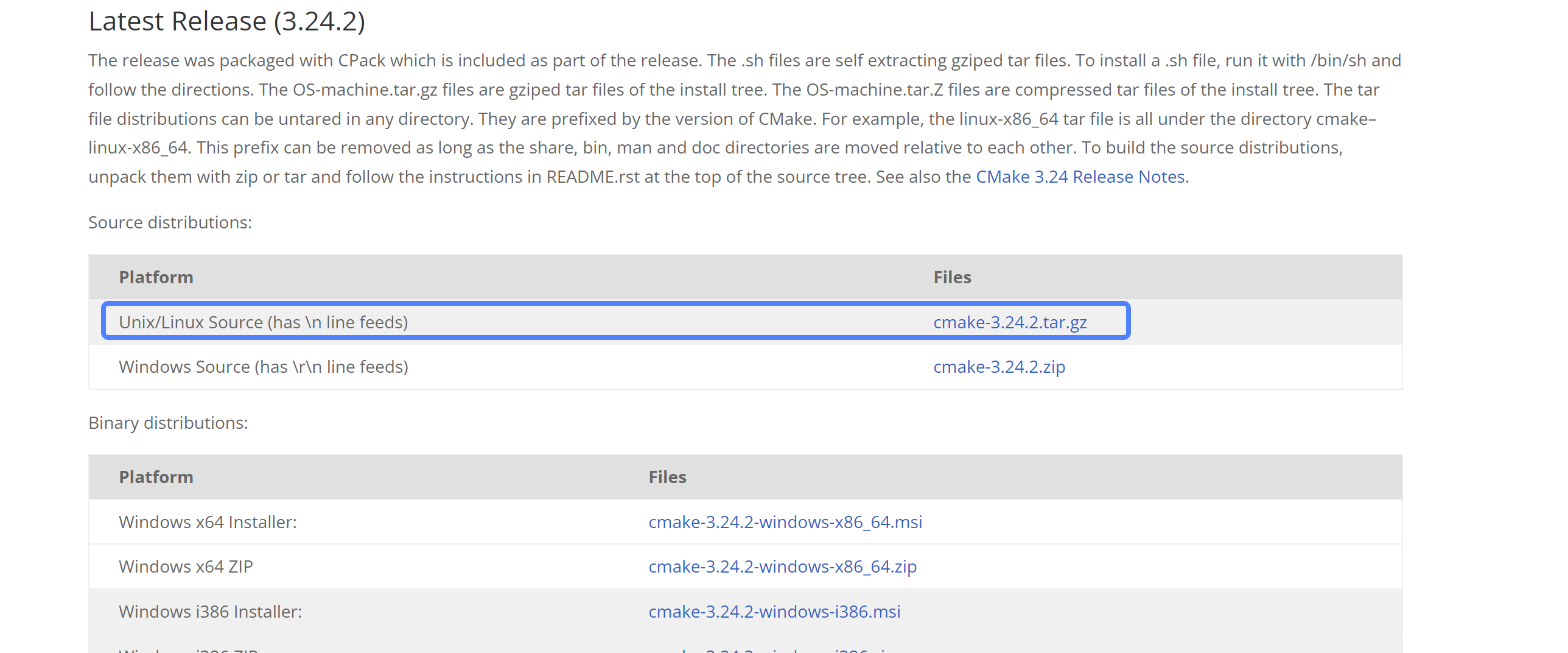Open the CMake 3.24 Release Notes
Screen dimensions: 1568x653
coord(1079,176)
